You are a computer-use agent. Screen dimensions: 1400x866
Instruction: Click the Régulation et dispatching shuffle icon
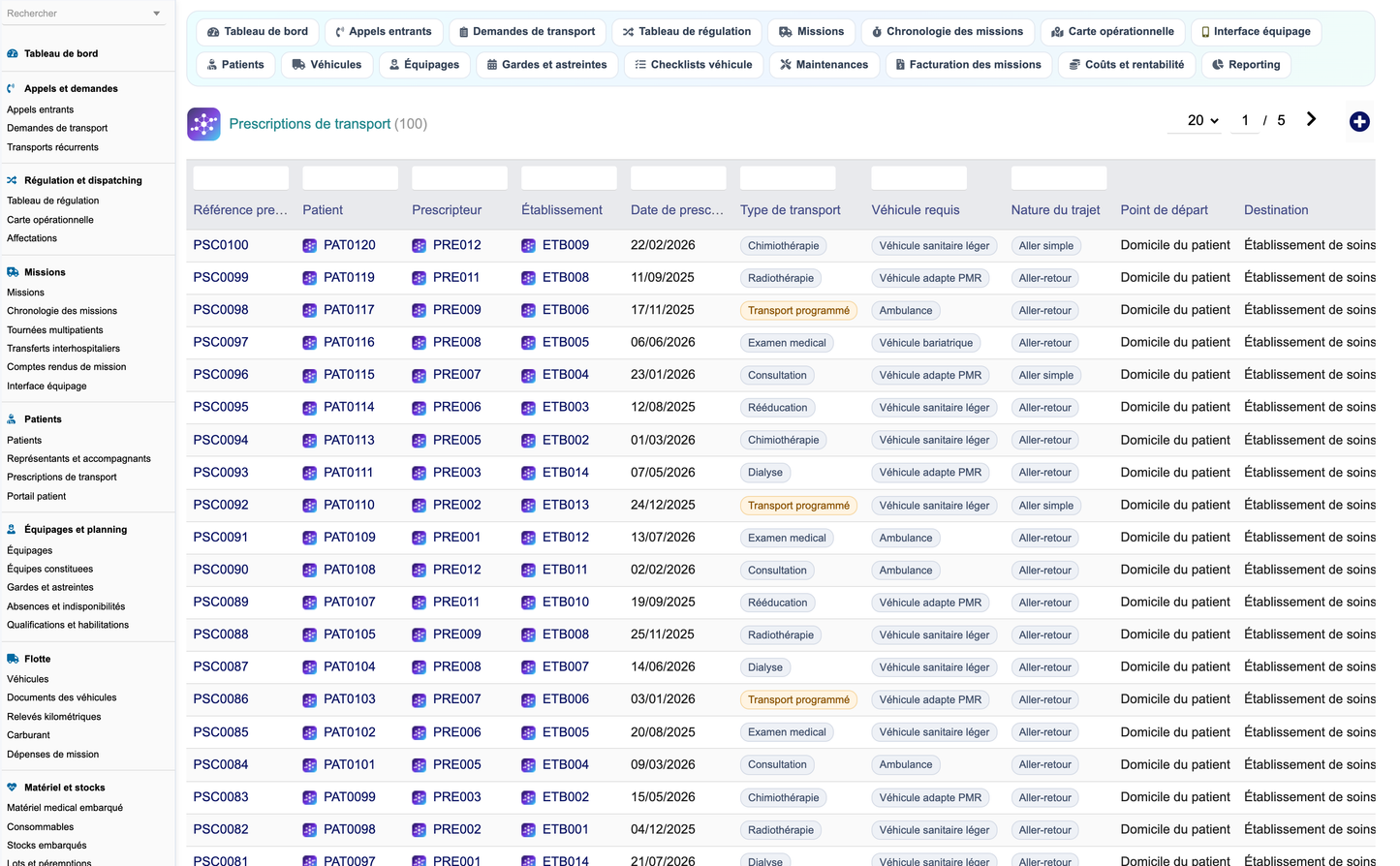[x=13, y=180]
